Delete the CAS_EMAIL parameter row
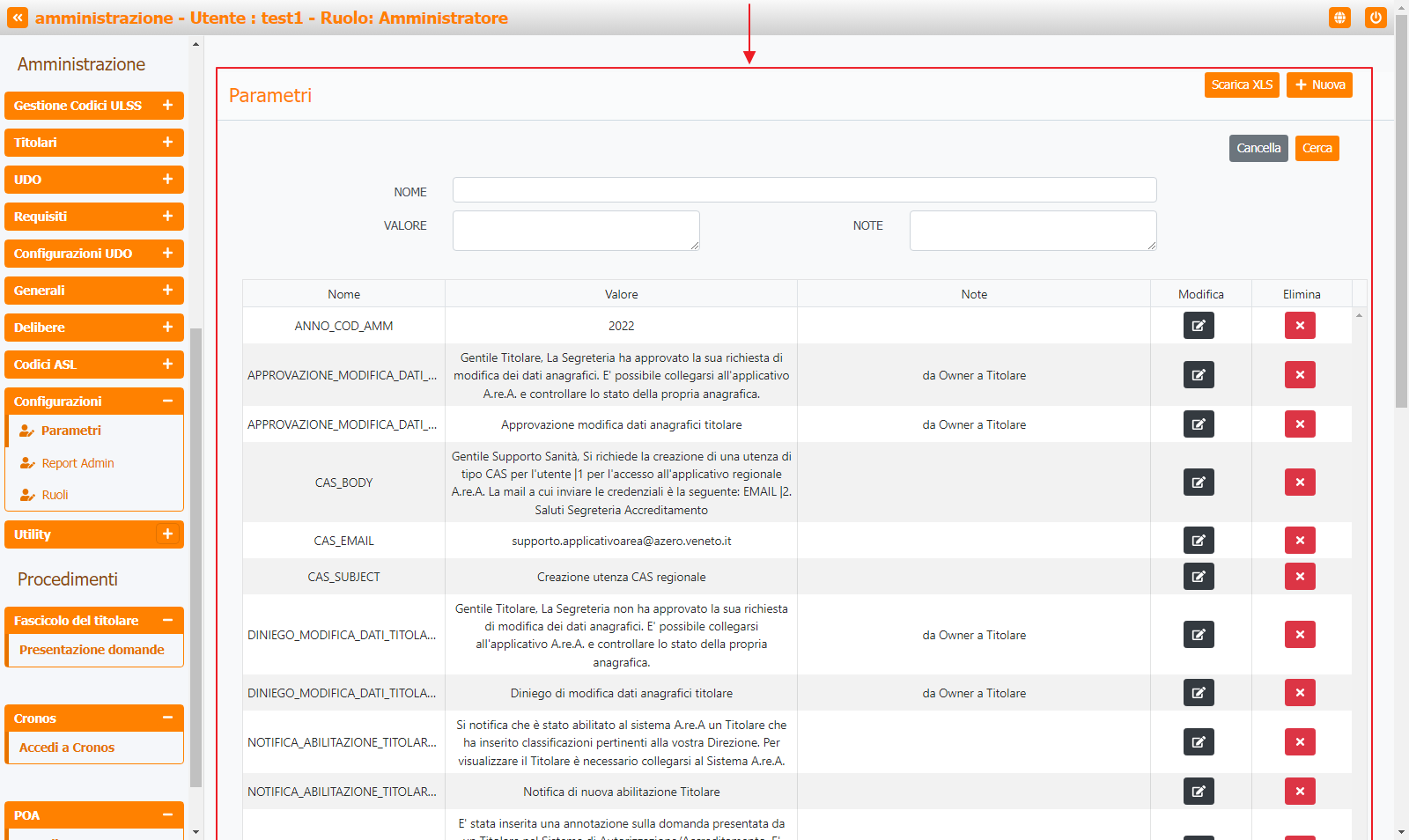The width and height of the screenshot is (1409, 840). tap(1300, 541)
